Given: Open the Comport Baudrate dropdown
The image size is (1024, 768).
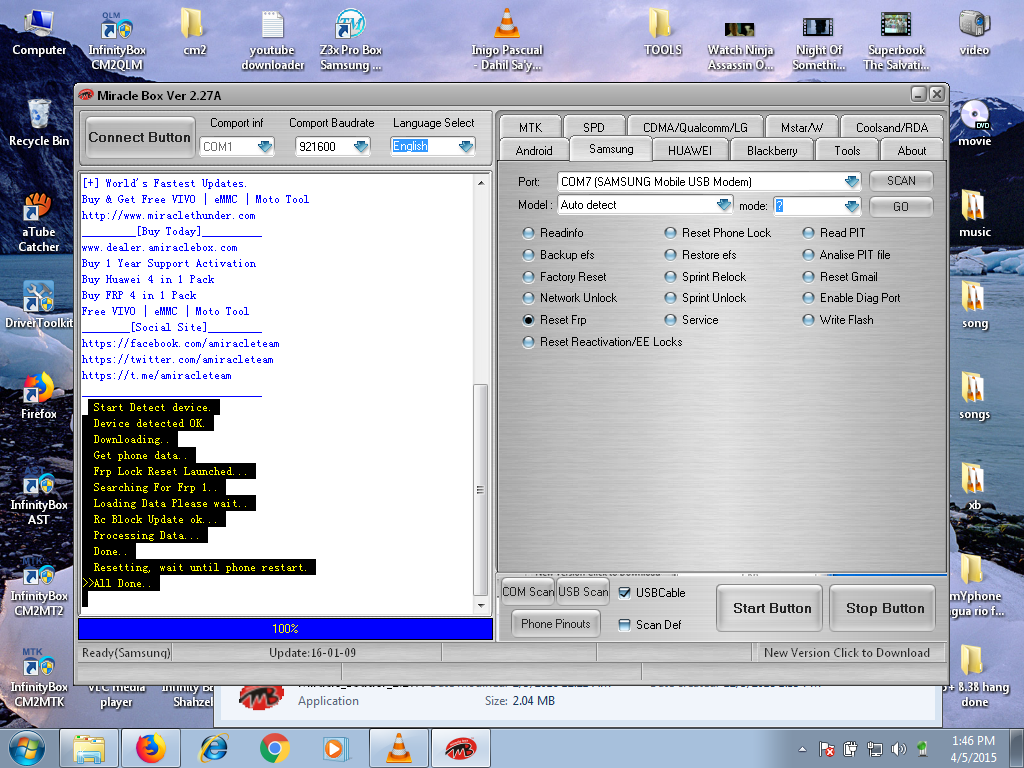Looking at the screenshot, I should [361, 146].
